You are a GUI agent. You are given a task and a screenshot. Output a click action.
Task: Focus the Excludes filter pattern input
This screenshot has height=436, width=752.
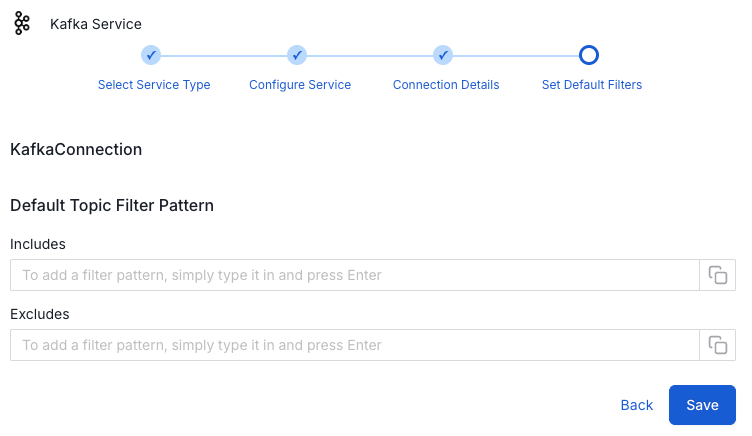[x=355, y=345]
